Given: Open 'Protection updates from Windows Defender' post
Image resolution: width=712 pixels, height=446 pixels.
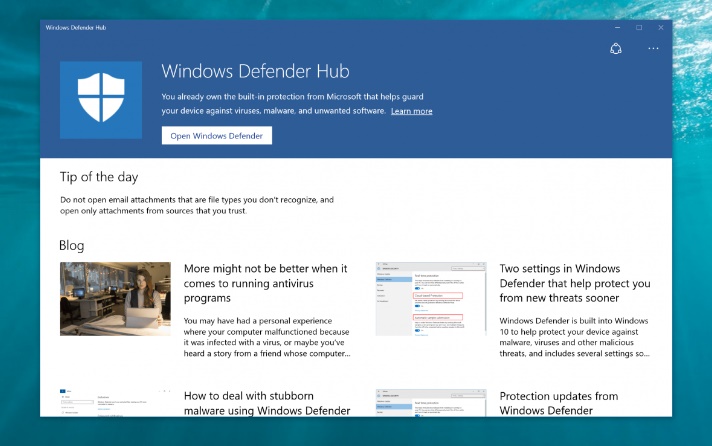Looking at the screenshot, I should (x=560, y=403).
